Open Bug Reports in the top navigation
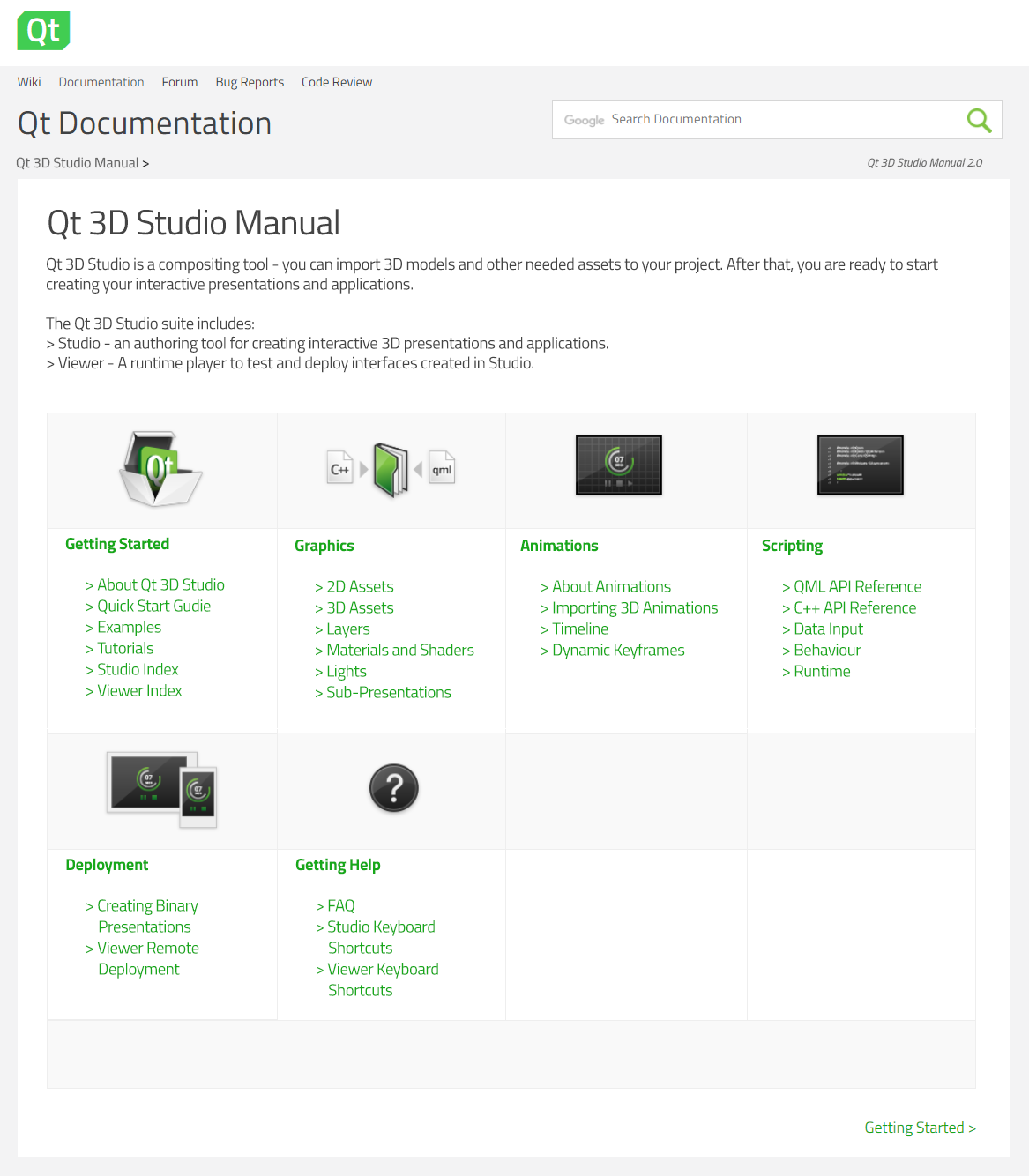 click(x=250, y=82)
